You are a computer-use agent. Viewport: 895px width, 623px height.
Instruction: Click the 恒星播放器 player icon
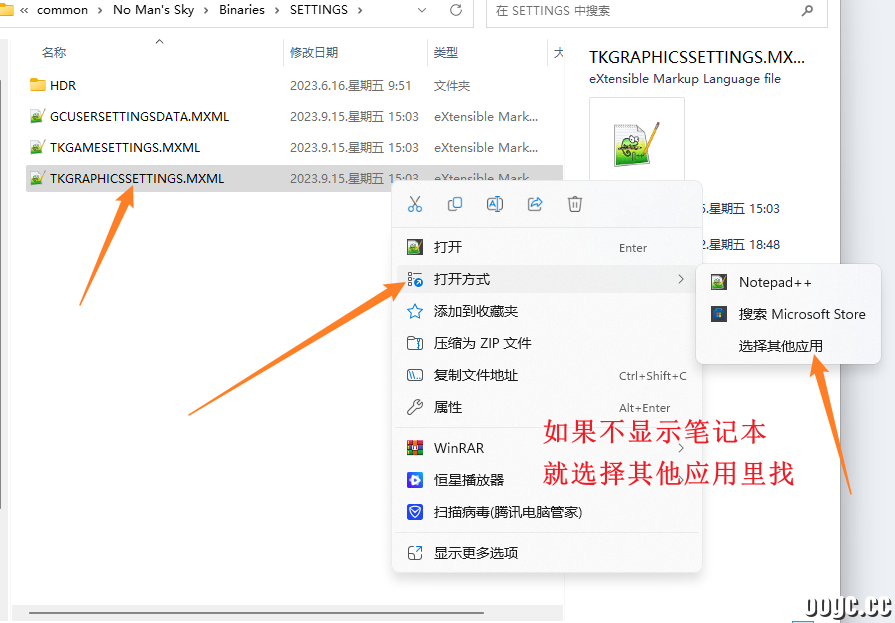(x=415, y=480)
